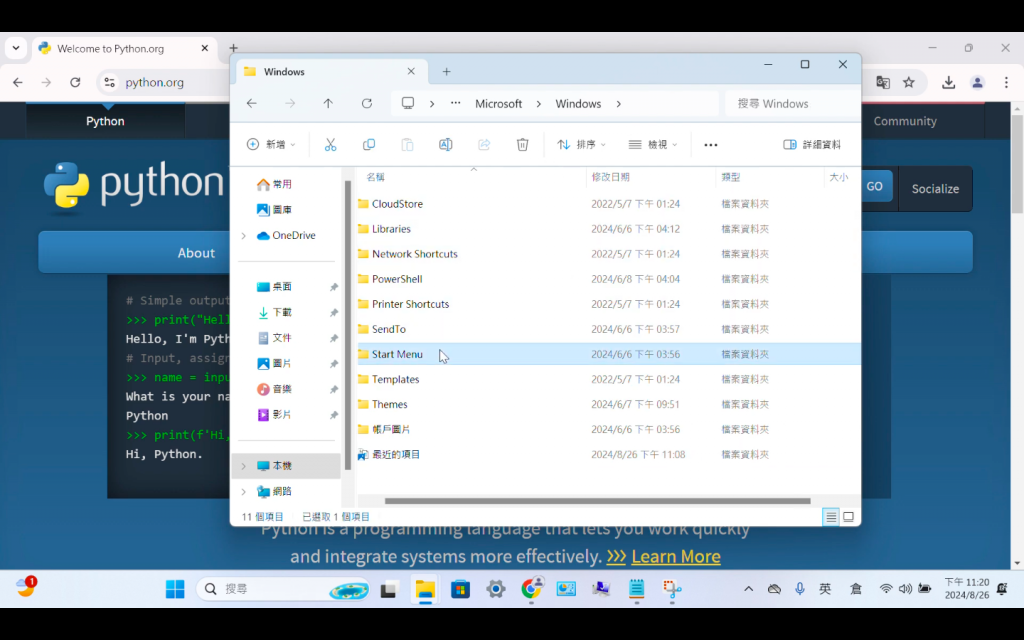
Task: Add a new File Explorer tab
Action: (447, 72)
